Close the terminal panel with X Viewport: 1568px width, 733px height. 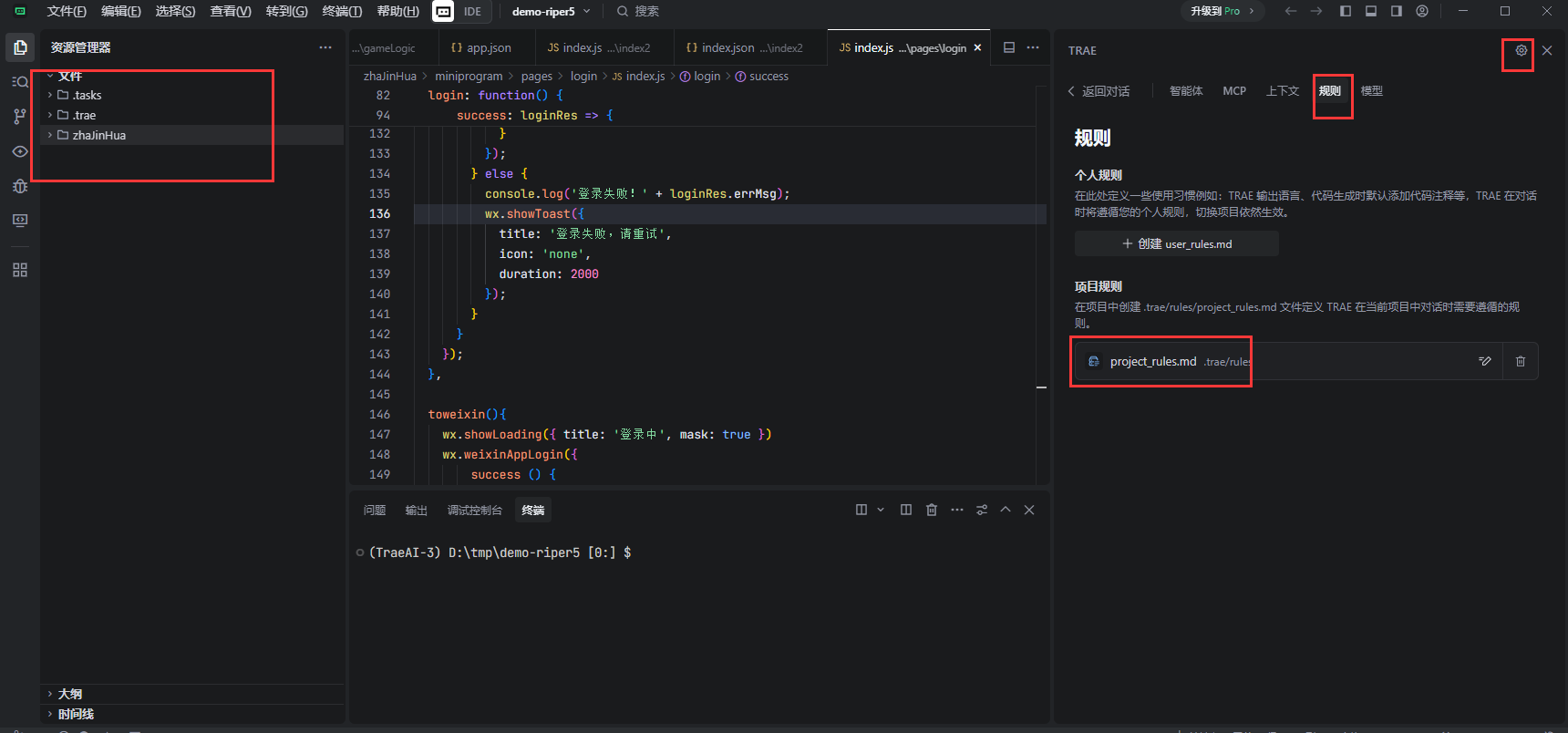1029,510
